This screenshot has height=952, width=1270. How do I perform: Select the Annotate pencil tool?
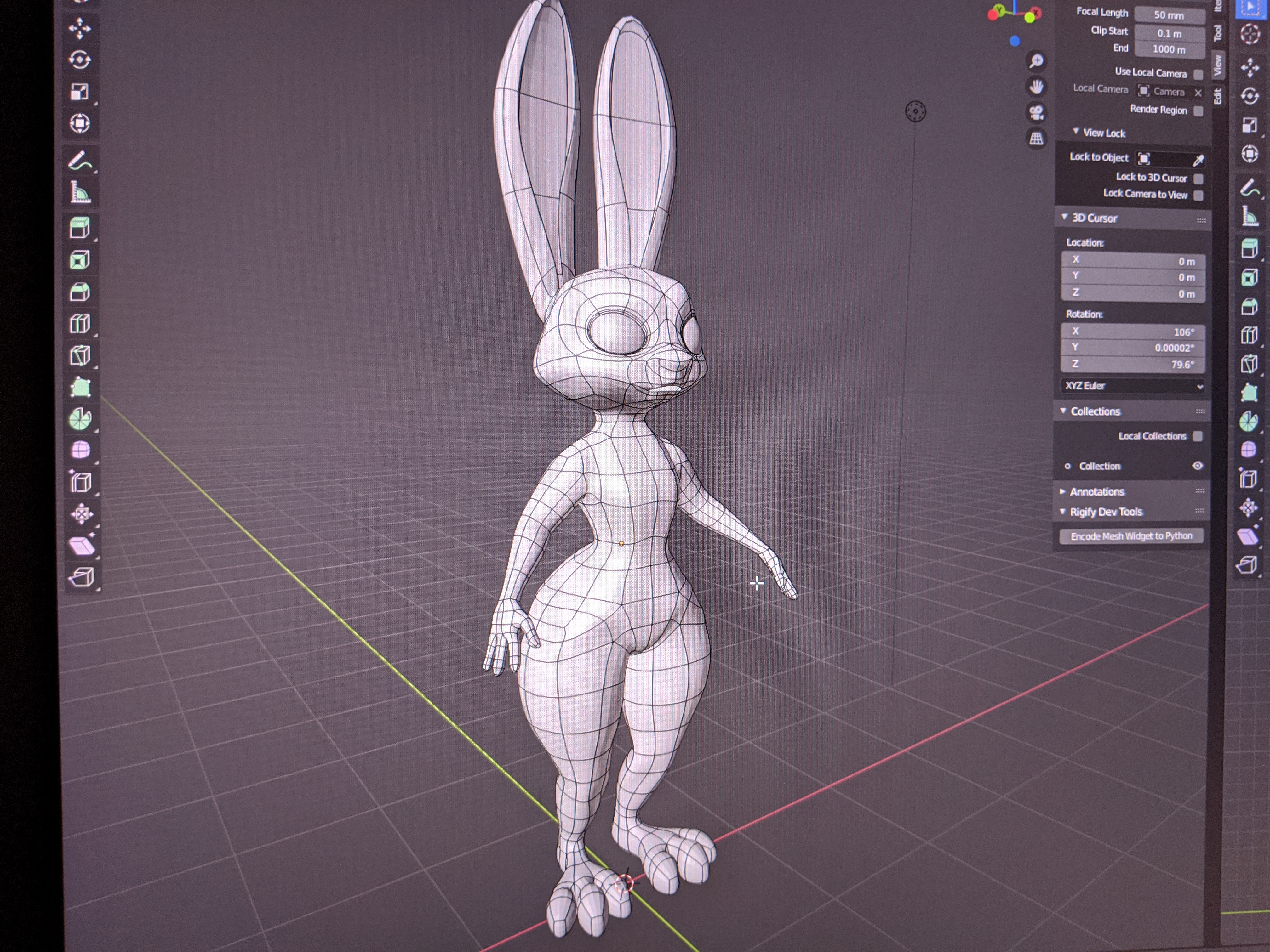click(x=80, y=161)
